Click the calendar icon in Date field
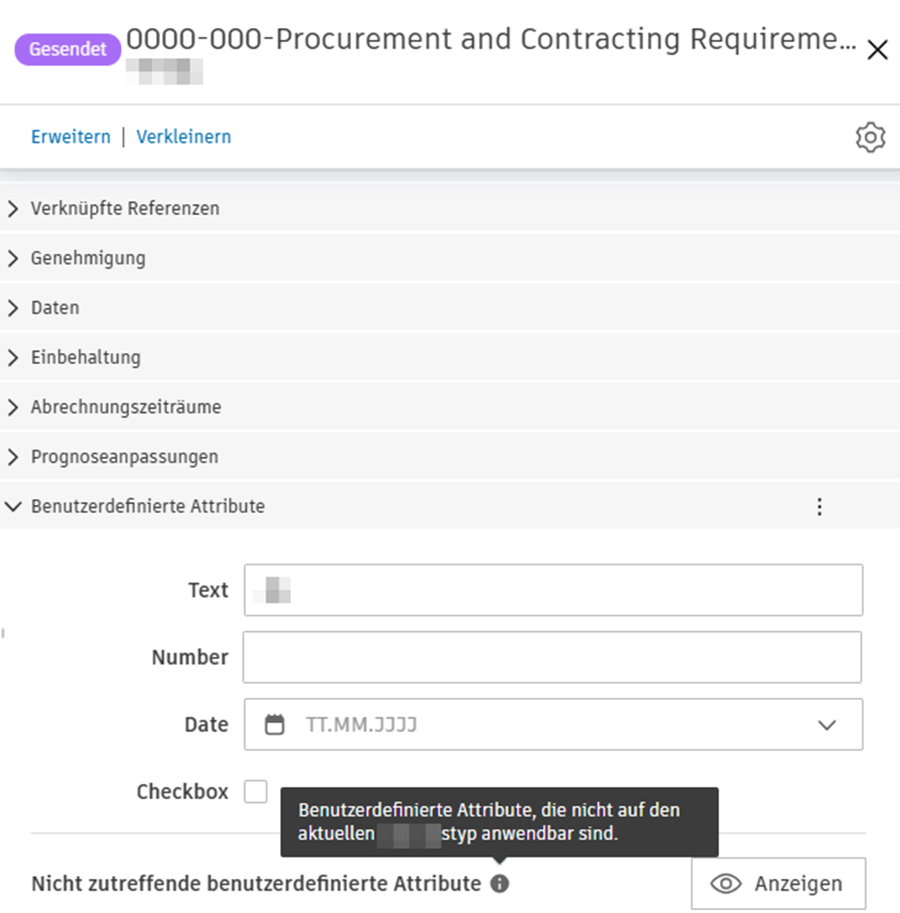The height and width of the screenshot is (913, 900). (x=274, y=725)
